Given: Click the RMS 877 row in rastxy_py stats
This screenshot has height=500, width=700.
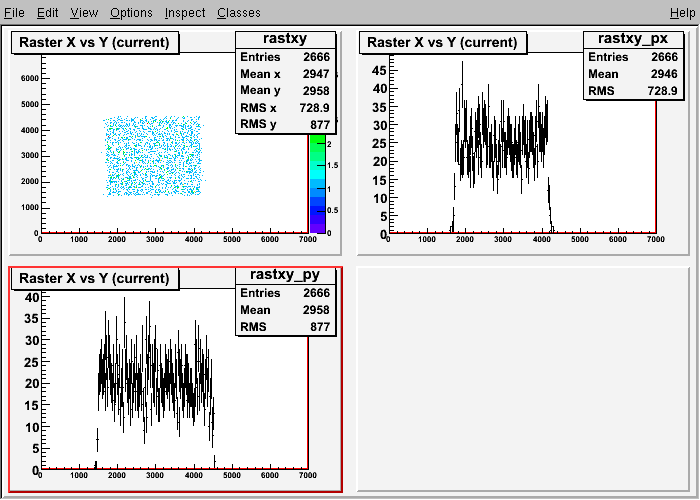Looking at the screenshot, I should [x=285, y=327].
